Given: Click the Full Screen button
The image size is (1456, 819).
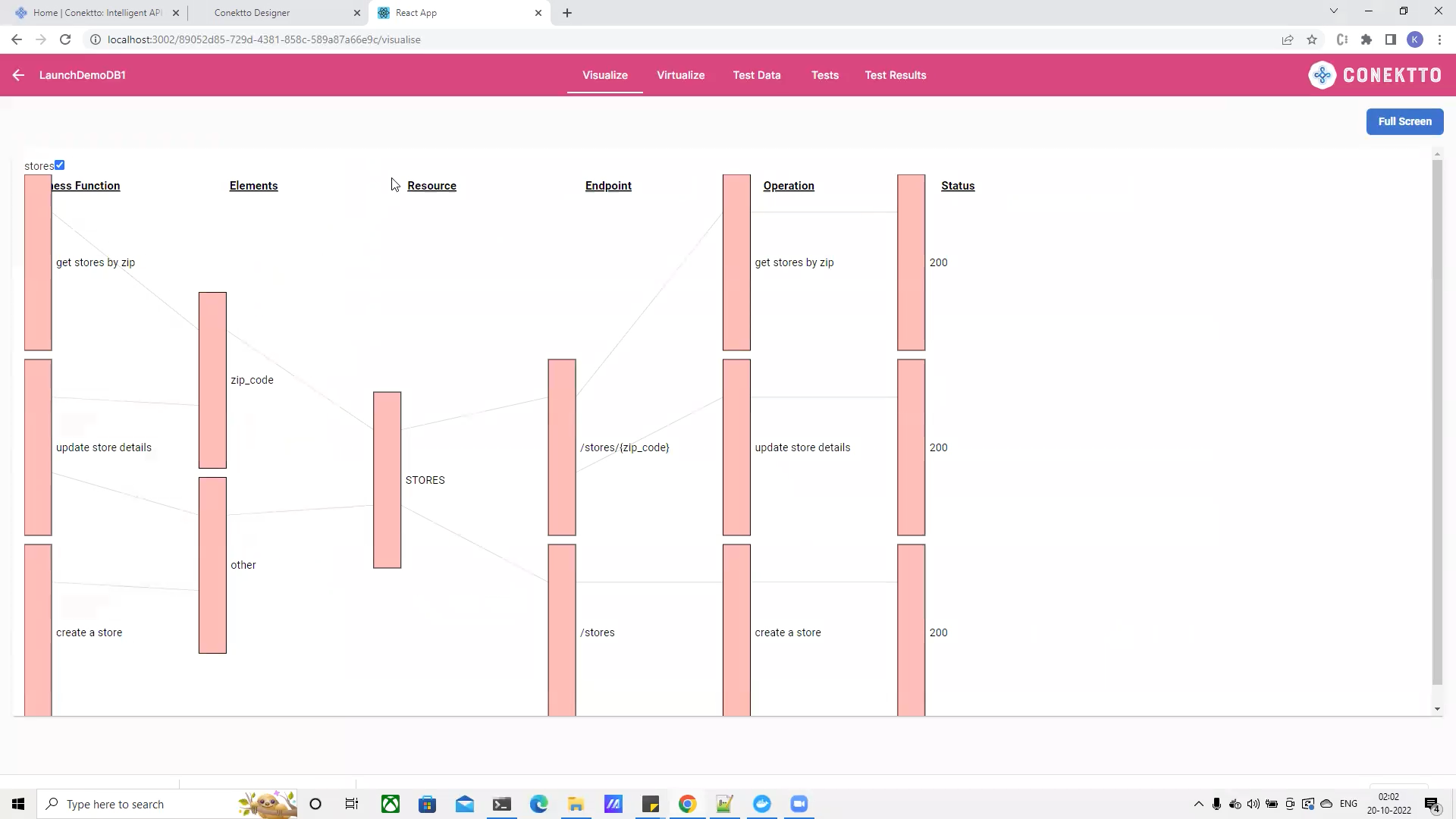Looking at the screenshot, I should point(1404,121).
